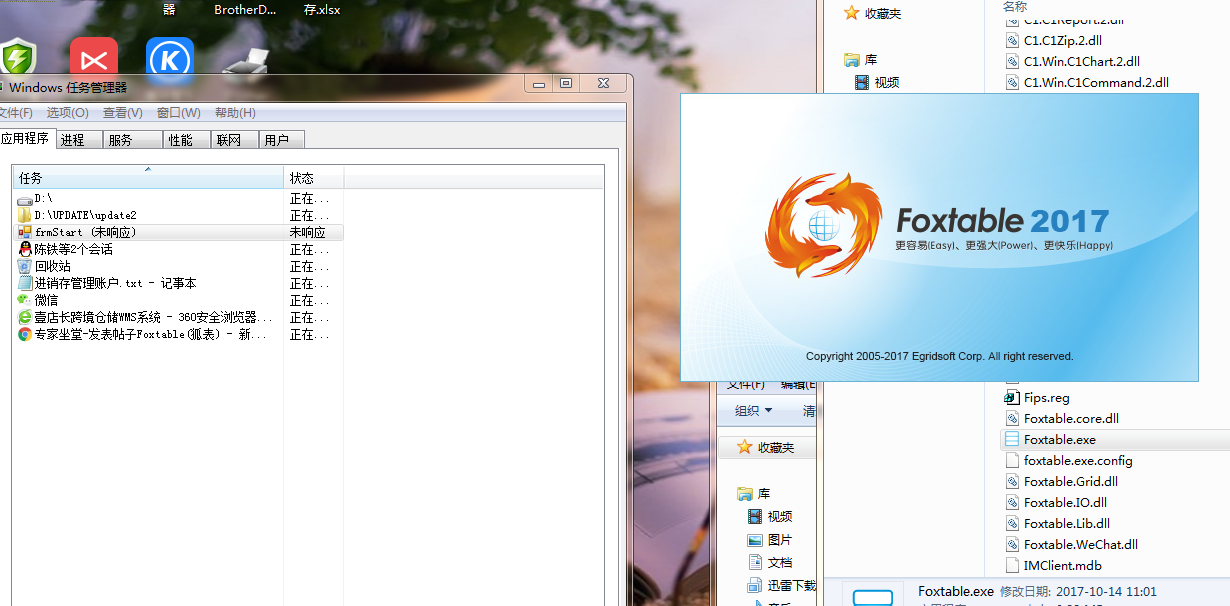Open the printer shortcut on the desktop
Screen dimensions: 1230x606
[x=245, y=62]
